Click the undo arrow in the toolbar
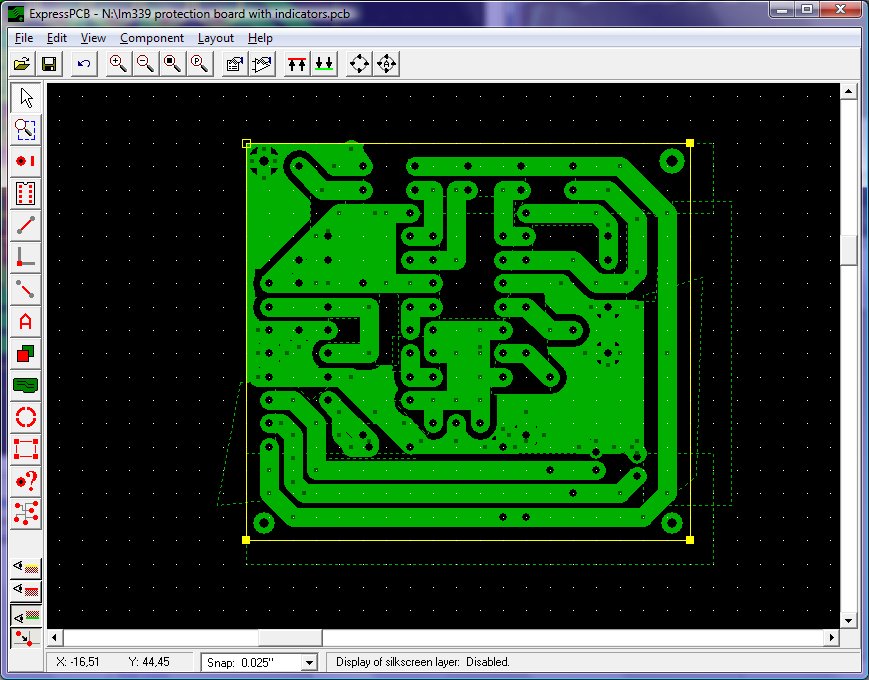The width and height of the screenshot is (869, 680). coord(84,64)
